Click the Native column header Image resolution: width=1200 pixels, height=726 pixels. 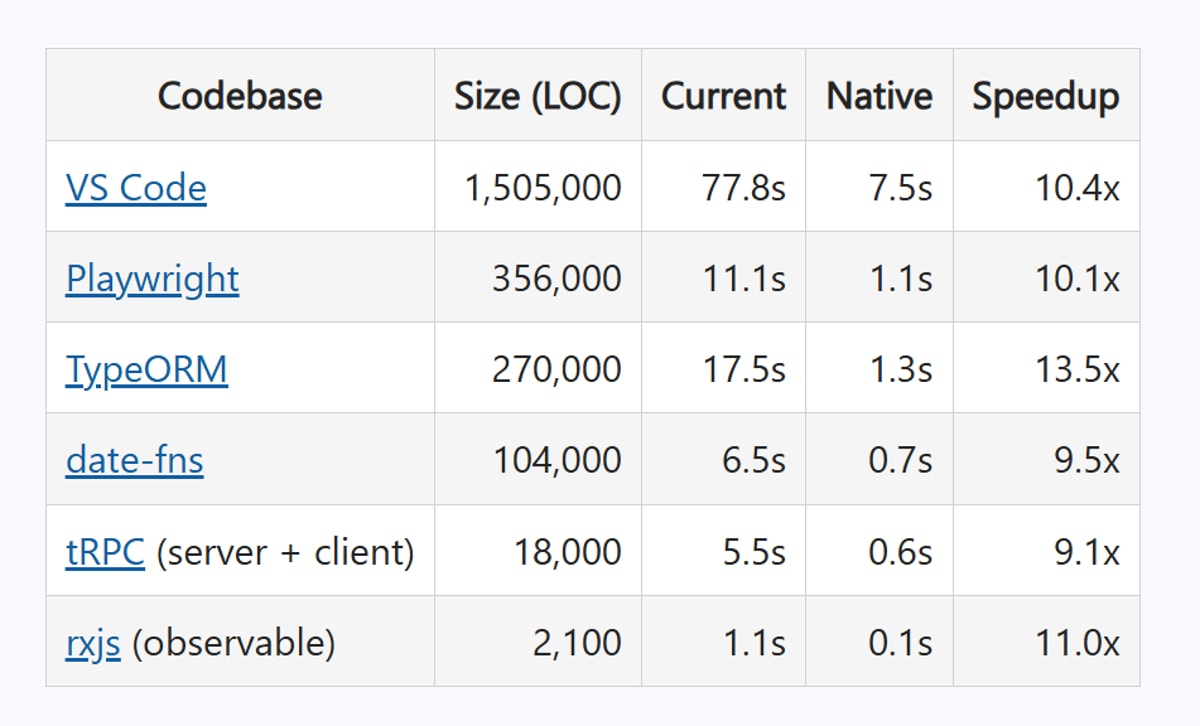point(879,96)
